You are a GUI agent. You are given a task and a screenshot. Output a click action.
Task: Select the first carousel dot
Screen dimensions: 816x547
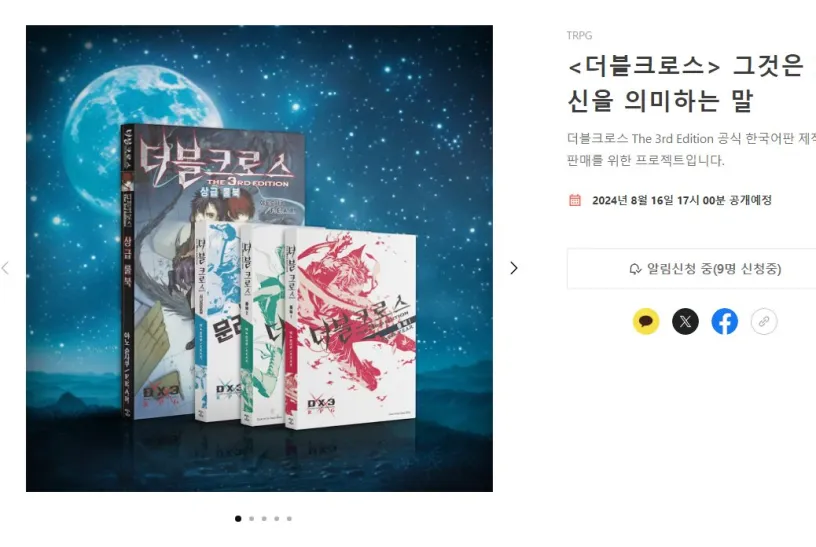[x=238, y=518]
